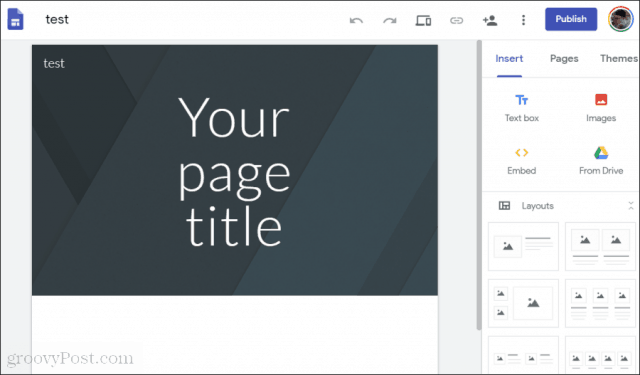Viewport: 640px width, 375px height.
Task: Open the three-dot More menu
Action: click(x=523, y=20)
